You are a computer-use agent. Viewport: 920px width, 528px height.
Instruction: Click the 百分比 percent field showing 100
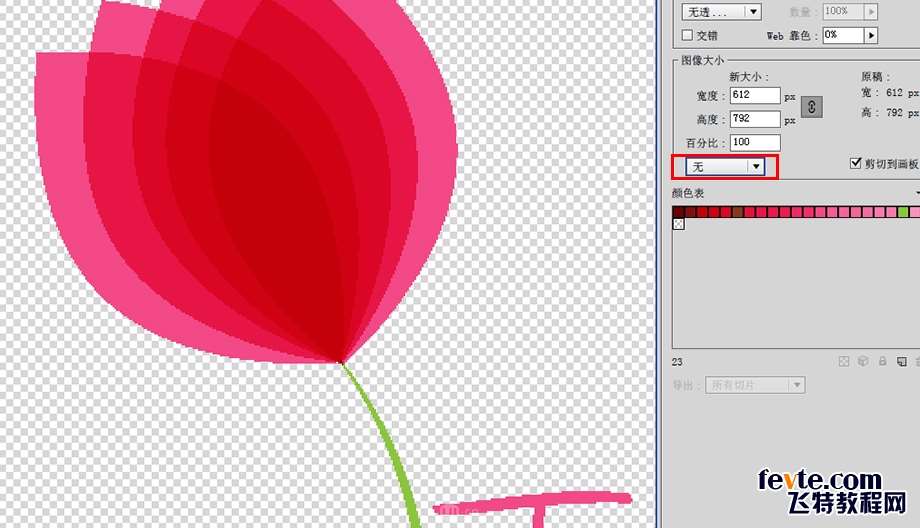pyautogui.click(x=755, y=143)
